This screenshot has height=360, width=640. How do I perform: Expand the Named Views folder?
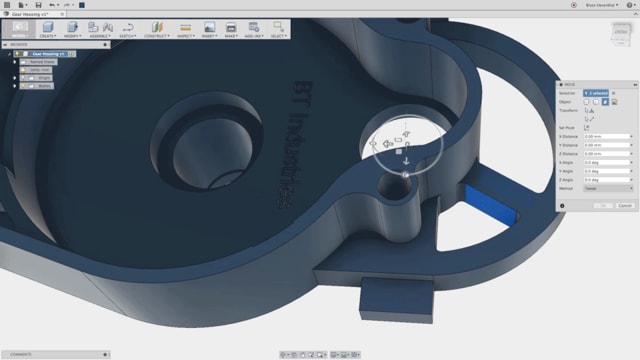click(15, 62)
